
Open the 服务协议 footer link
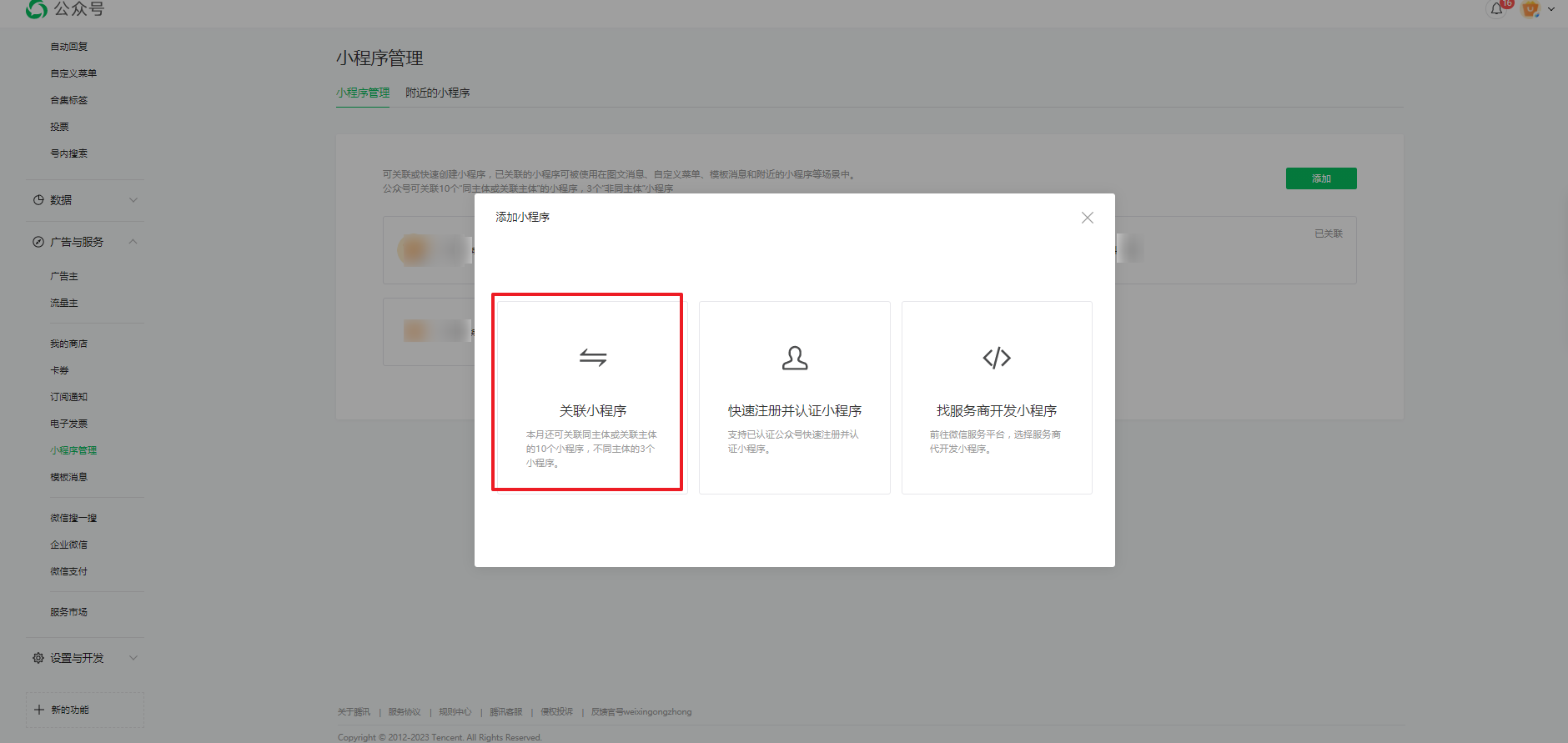point(405,712)
